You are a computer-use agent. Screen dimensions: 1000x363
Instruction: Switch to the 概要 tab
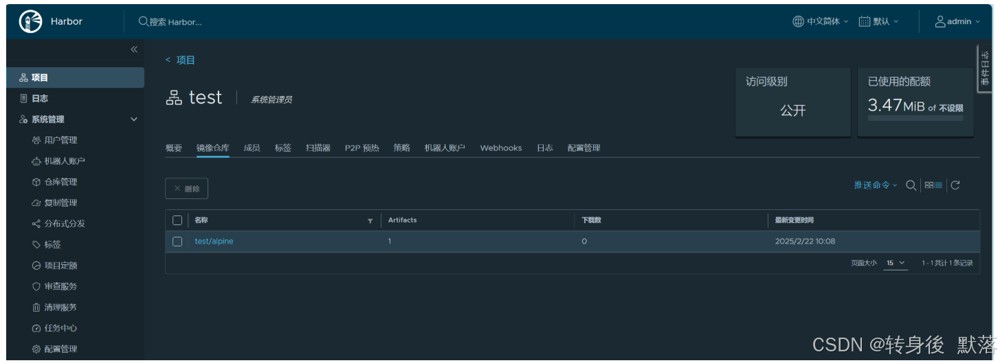coord(173,148)
